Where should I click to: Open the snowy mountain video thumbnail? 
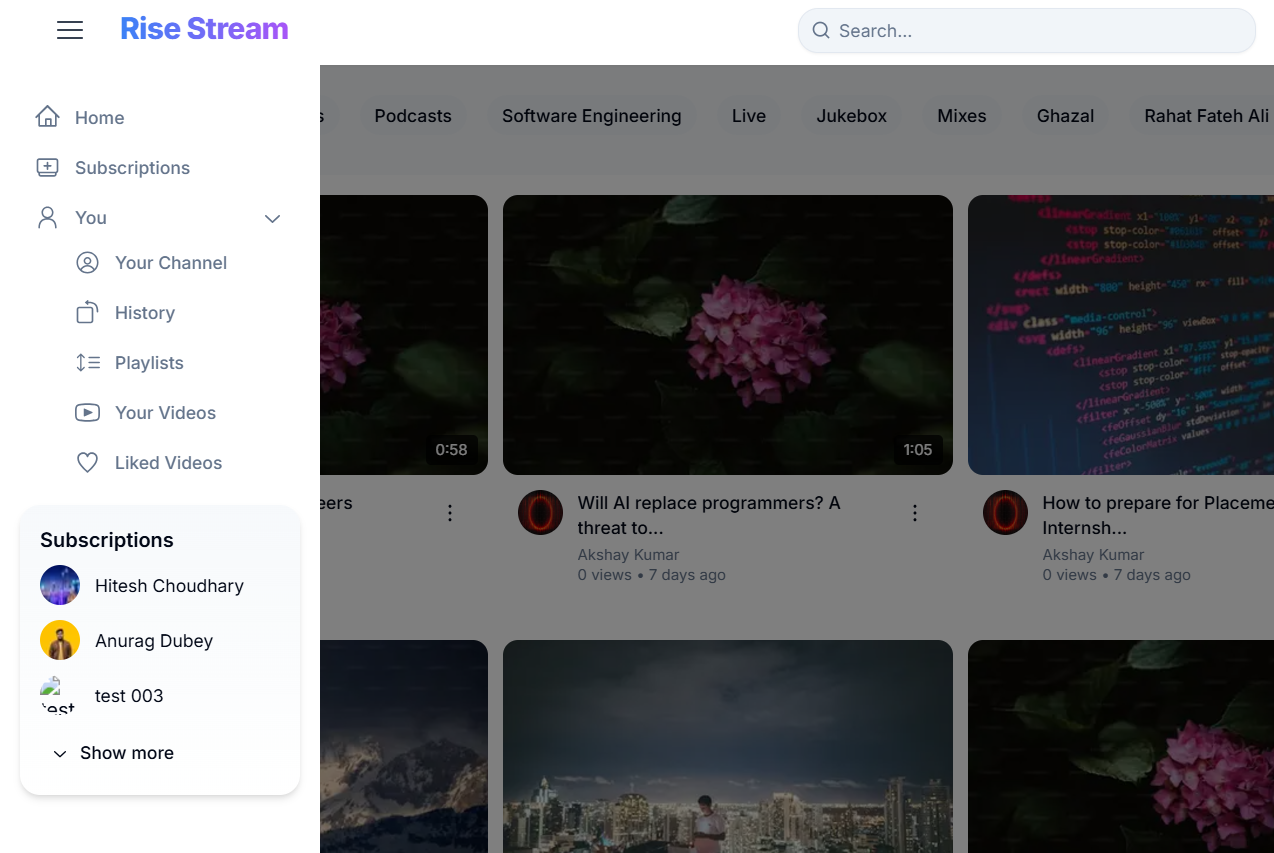(404, 746)
